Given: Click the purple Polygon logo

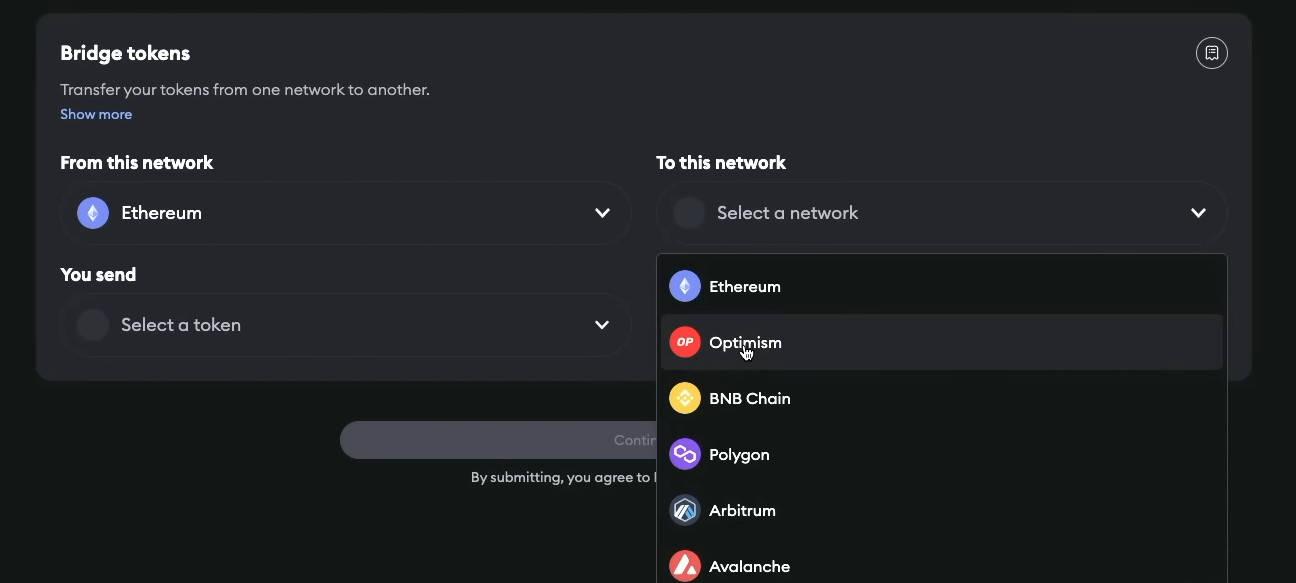Looking at the screenshot, I should (x=685, y=455).
